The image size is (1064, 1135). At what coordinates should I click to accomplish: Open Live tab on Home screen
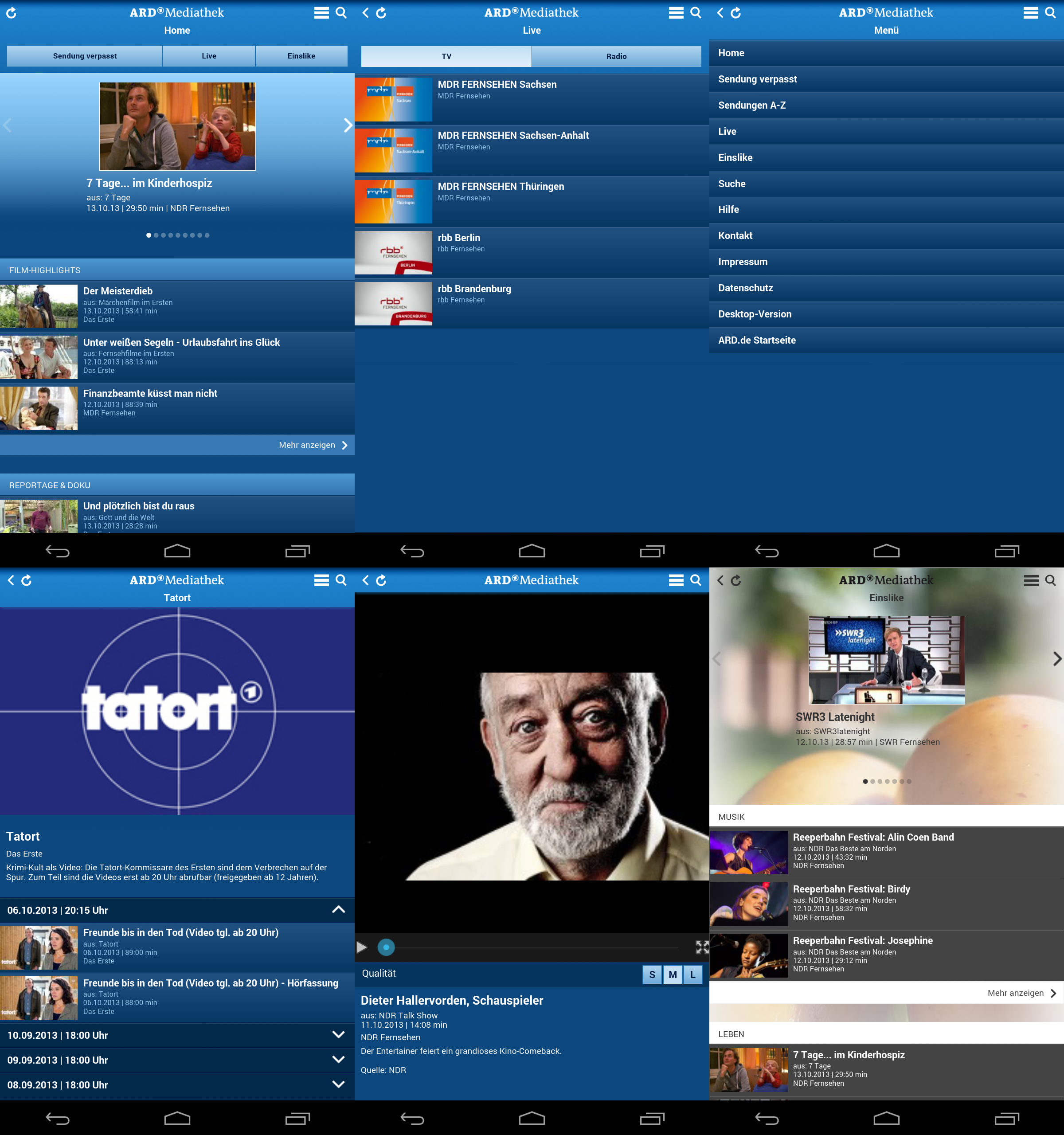pos(209,55)
